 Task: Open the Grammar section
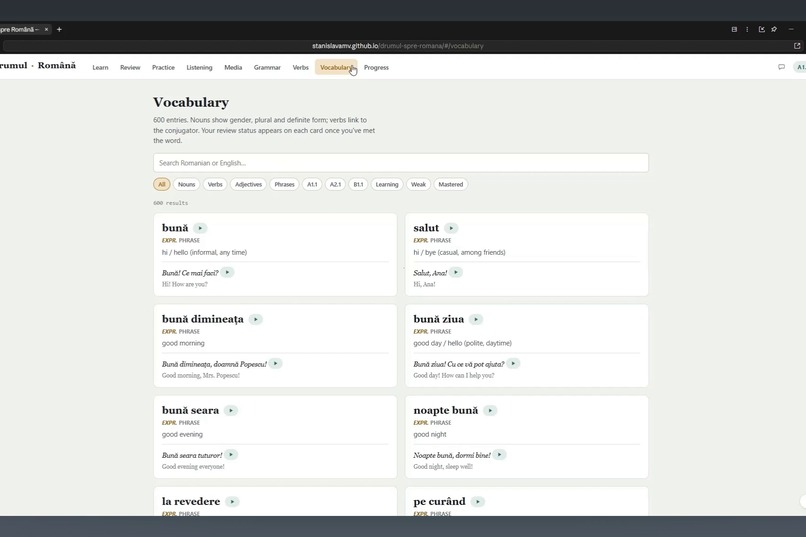pyautogui.click(x=267, y=67)
